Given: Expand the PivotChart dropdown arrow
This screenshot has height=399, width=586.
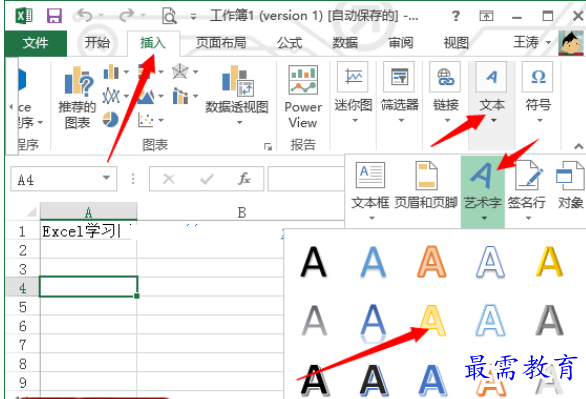Looking at the screenshot, I should coord(240,122).
